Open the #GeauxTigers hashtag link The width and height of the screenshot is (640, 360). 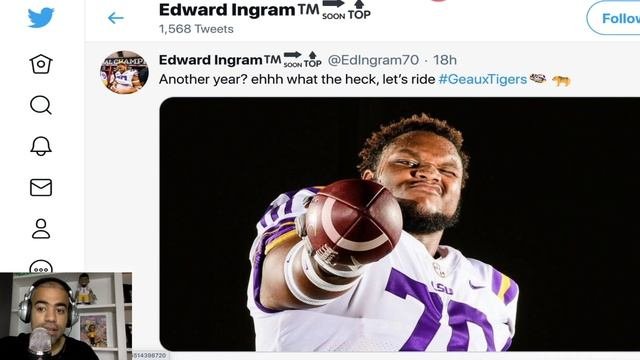coord(482,79)
